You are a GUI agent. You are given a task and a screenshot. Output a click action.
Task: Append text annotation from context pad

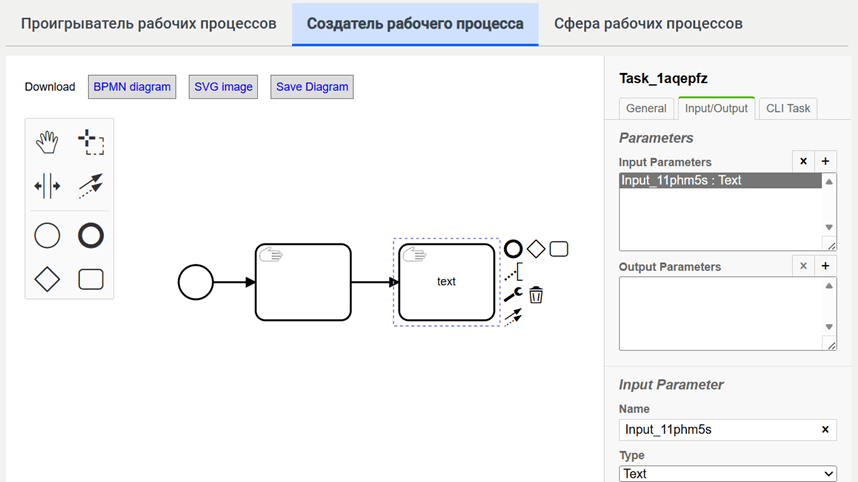pyautogui.click(x=513, y=272)
